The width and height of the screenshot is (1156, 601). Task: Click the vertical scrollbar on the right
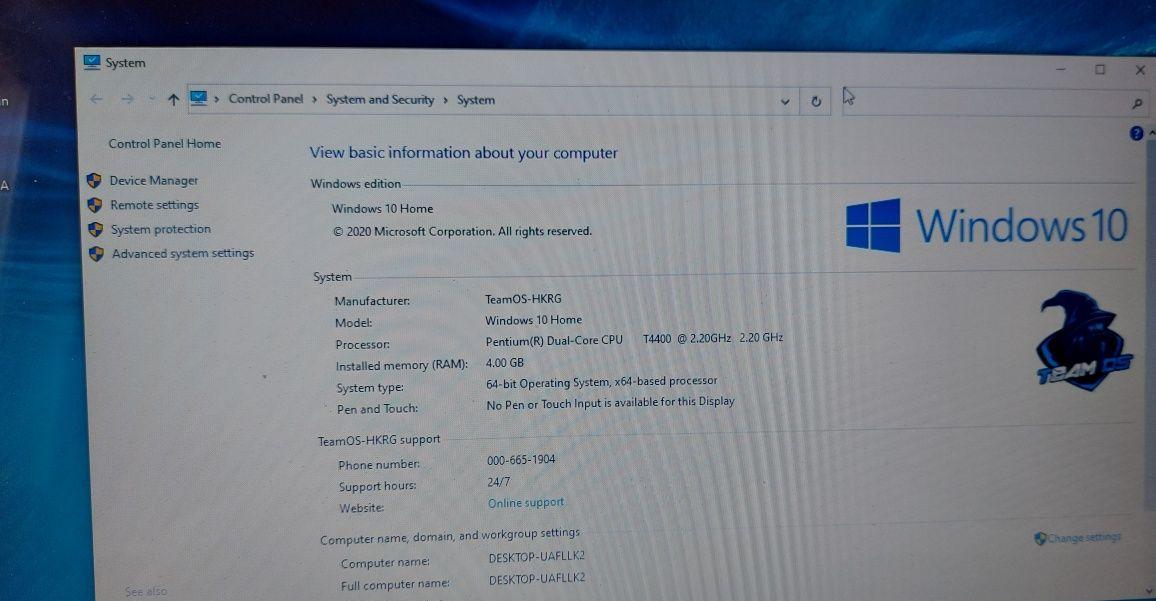tap(1150, 324)
